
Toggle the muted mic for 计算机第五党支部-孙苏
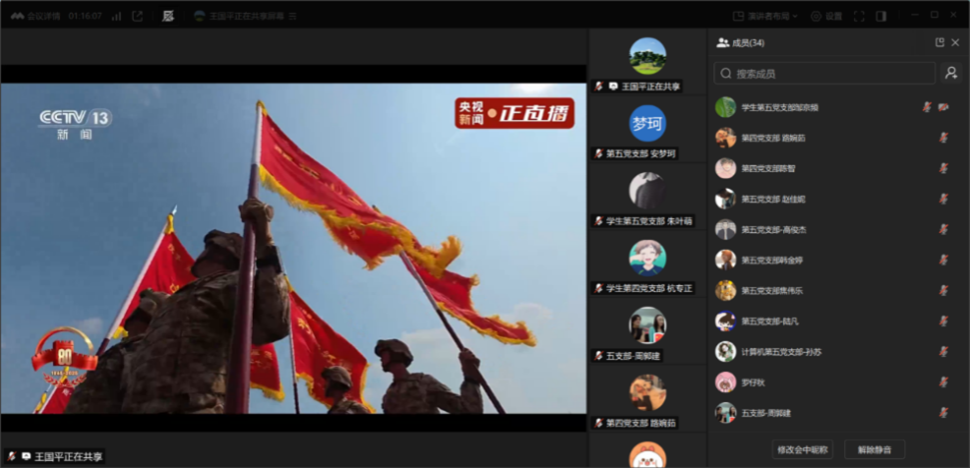click(x=943, y=352)
